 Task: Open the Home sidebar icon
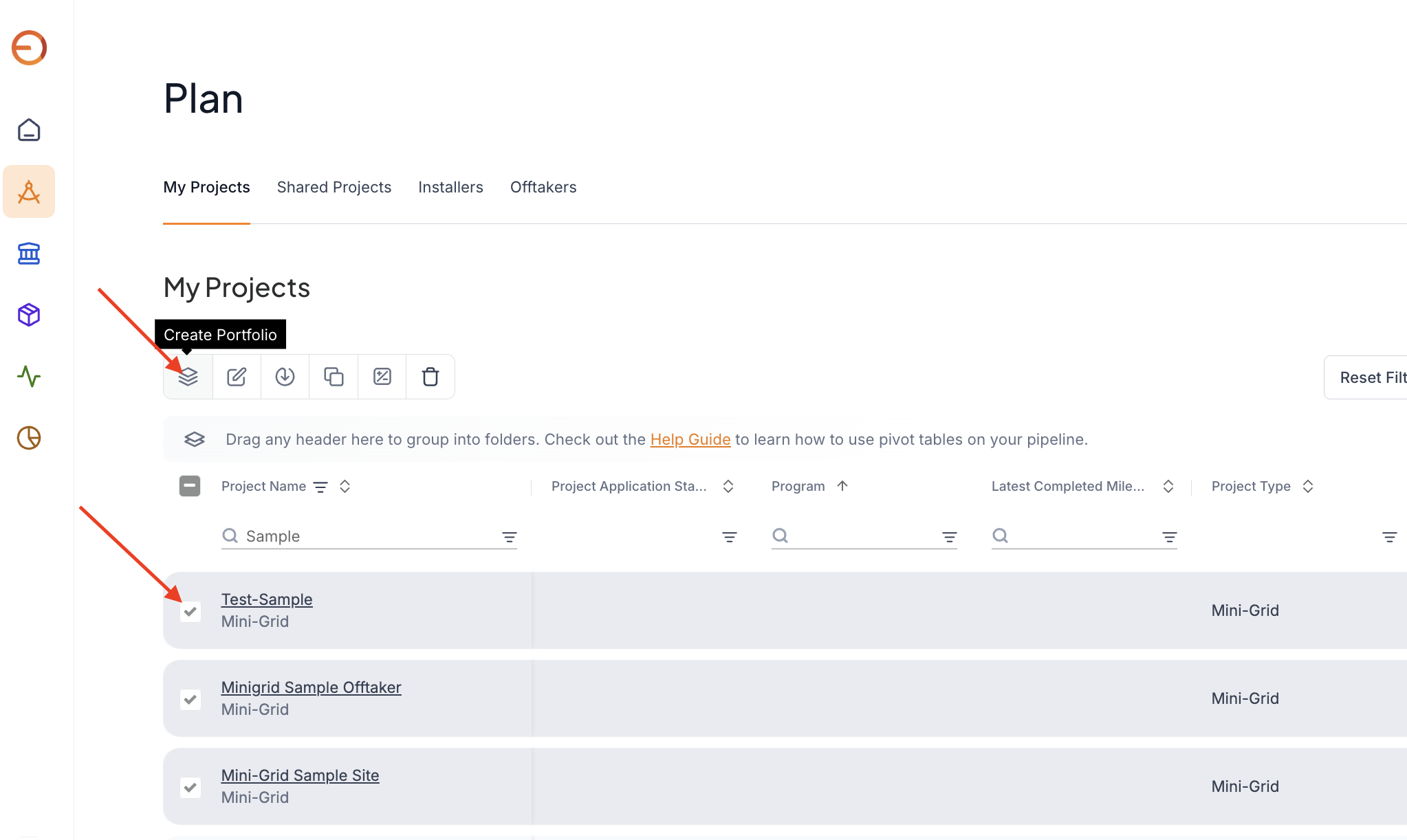(x=29, y=130)
